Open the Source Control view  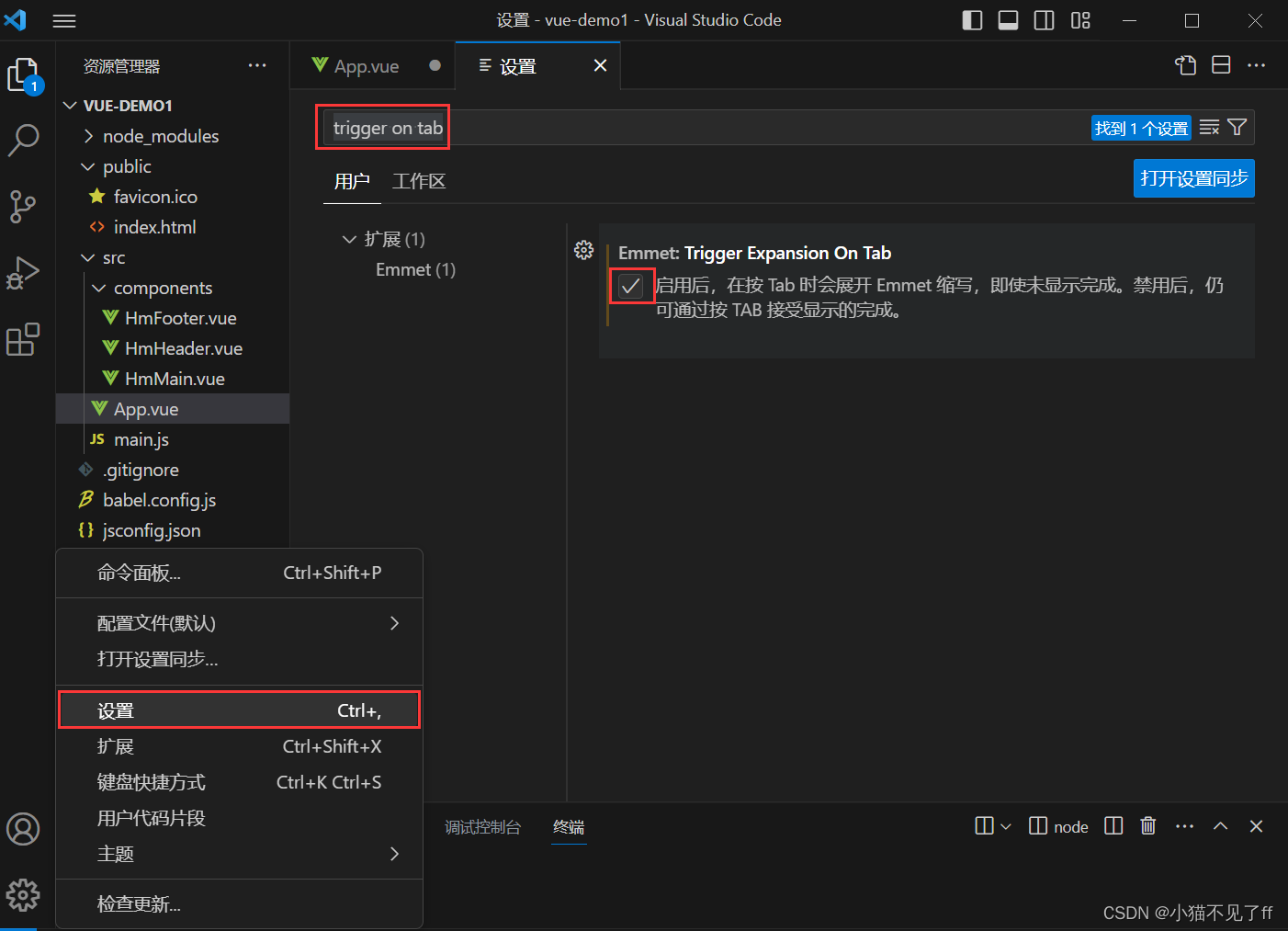click(x=23, y=207)
